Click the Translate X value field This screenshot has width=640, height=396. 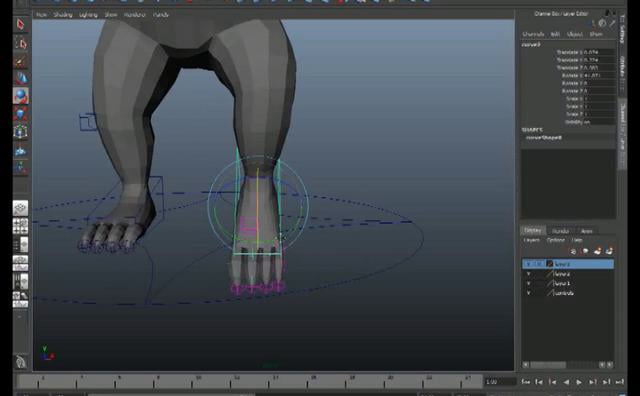pyautogui.click(x=599, y=52)
